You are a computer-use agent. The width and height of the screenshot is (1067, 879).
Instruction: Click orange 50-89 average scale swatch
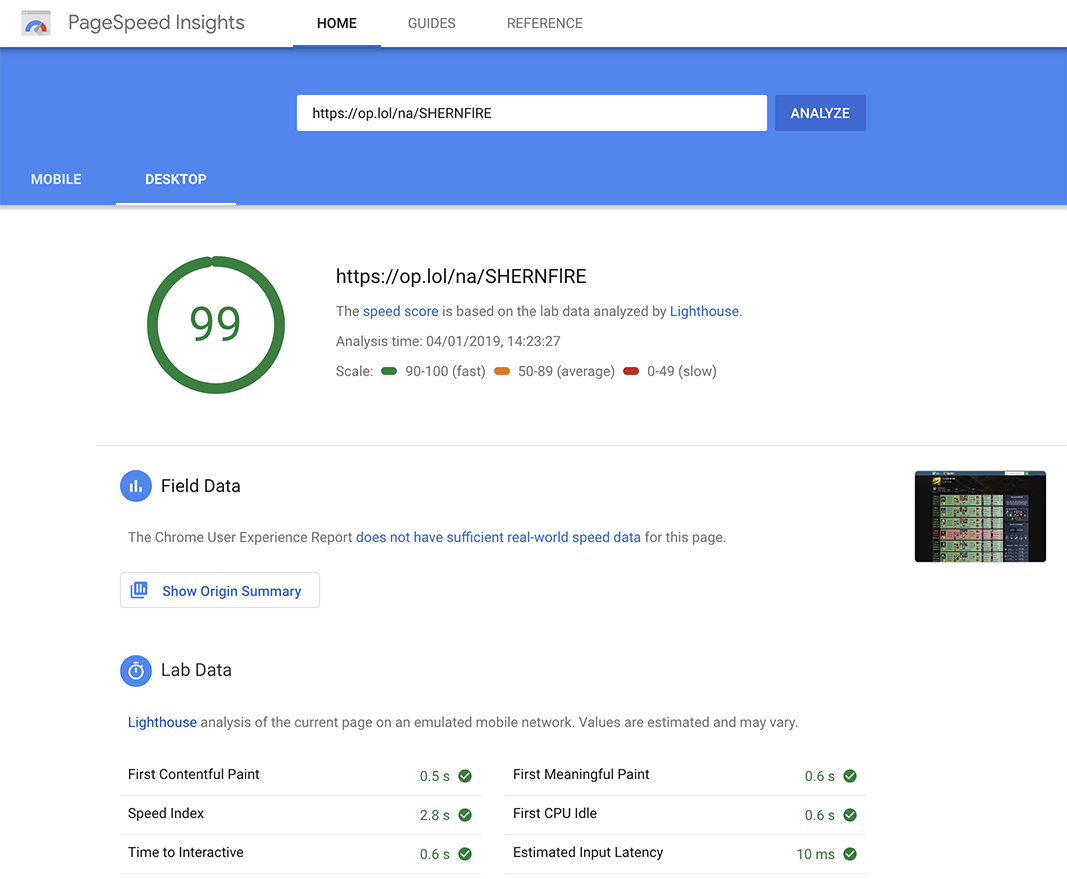click(502, 371)
